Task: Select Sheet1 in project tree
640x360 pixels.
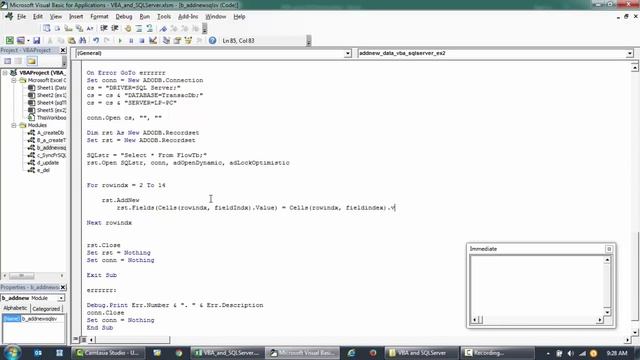Action: [47, 88]
